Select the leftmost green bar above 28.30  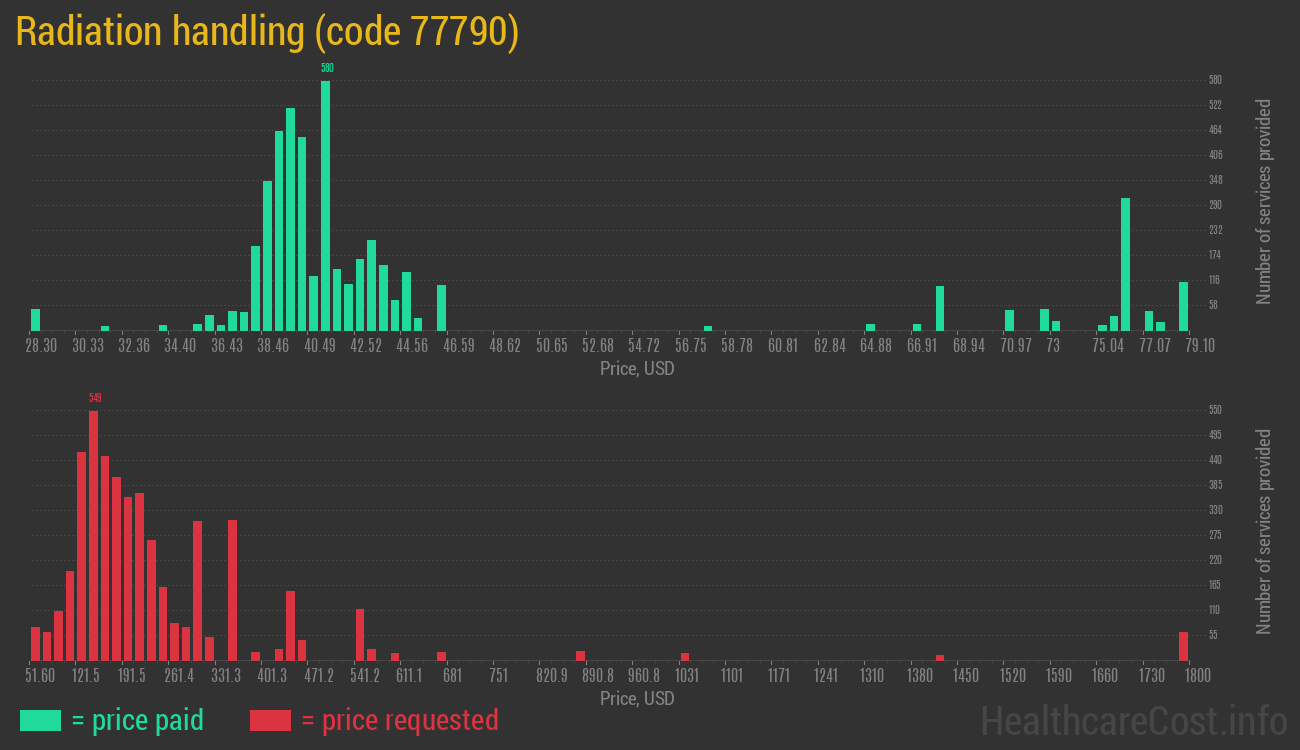coord(36,320)
